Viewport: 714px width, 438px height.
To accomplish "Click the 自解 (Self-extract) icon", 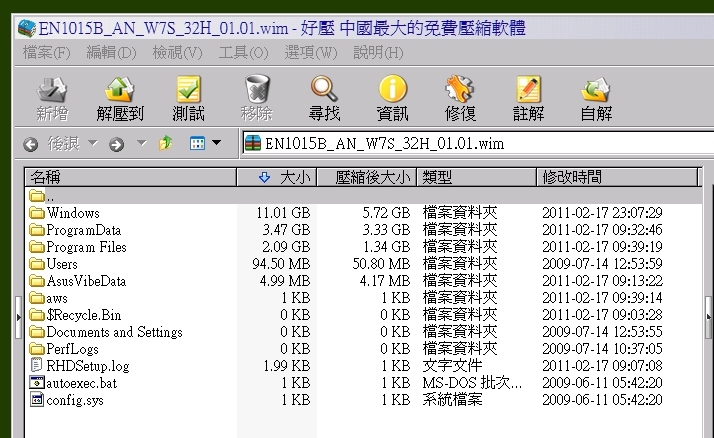I will [596, 89].
